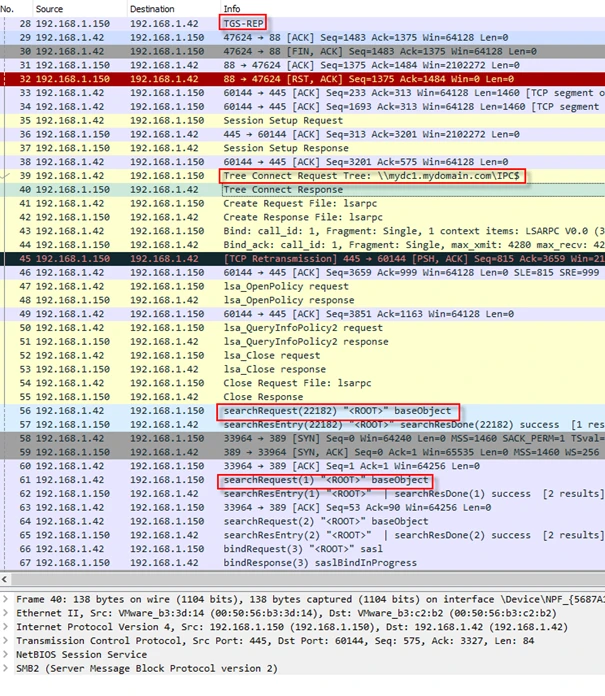This screenshot has height=696, width=605.
Task: Select packet 56 searchRequest(22182) row
Action: [x=300, y=411]
